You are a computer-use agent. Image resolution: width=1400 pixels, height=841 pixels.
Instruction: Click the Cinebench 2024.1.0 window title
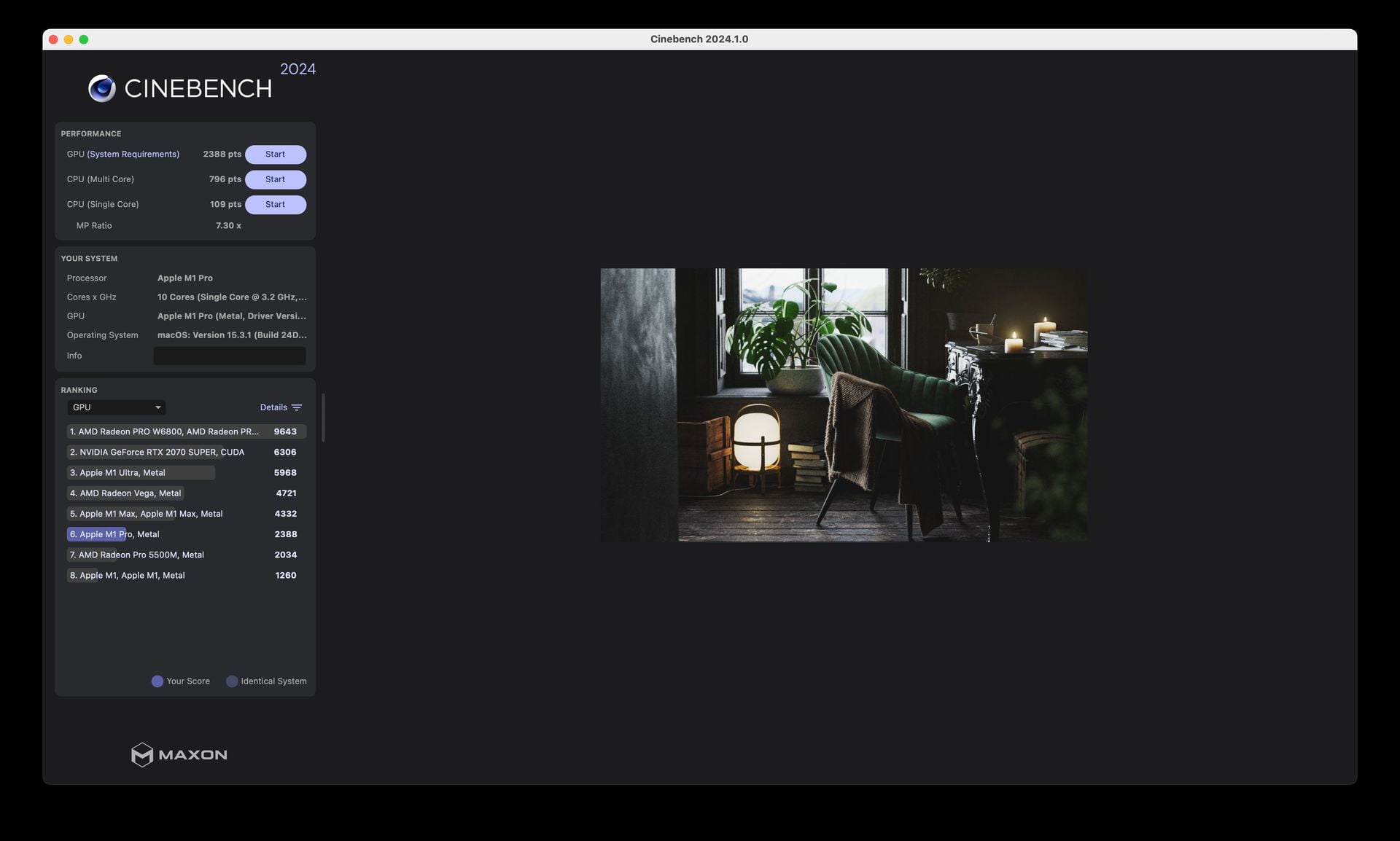(x=699, y=39)
